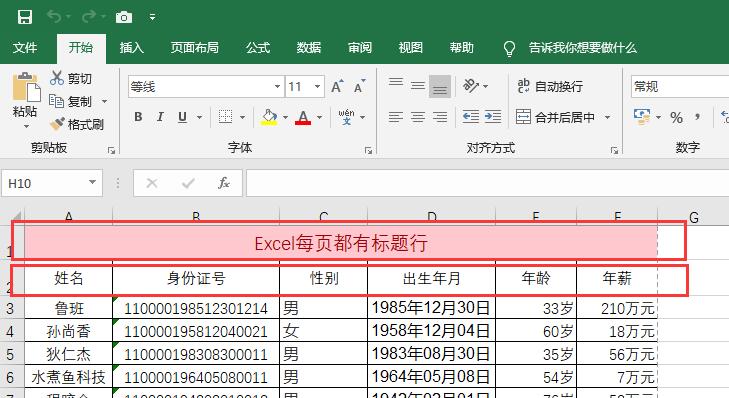Click the 复制 copy button
Screen dimensions: 729x398
point(71,101)
